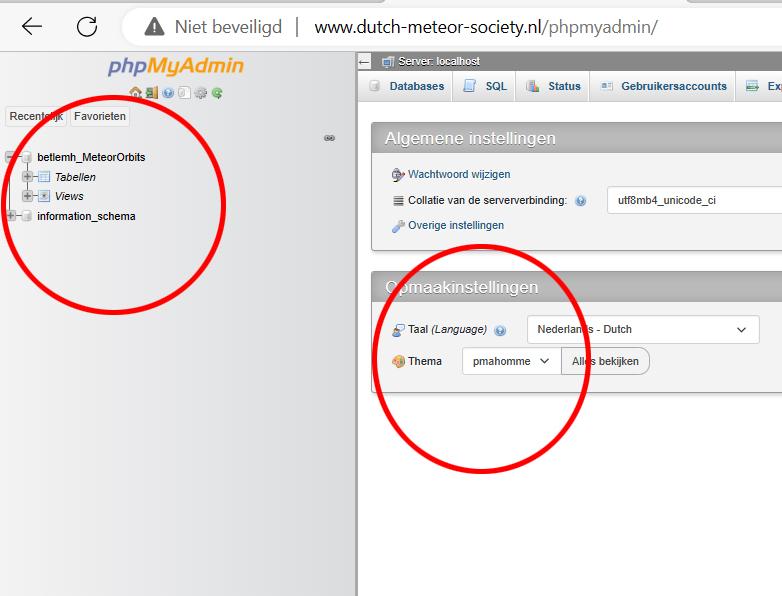Open the server connection collation dropdown
This screenshot has height=596, width=782.
click(x=694, y=200)
